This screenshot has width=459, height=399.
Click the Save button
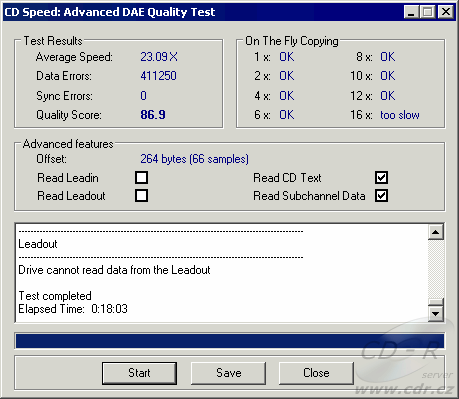click(229, 373)
